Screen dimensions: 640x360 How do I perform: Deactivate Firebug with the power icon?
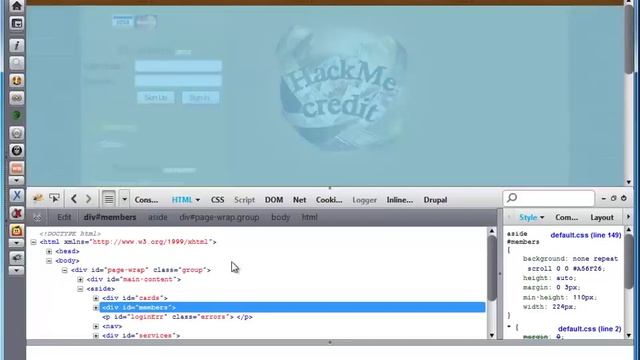[x=624, y=198]
